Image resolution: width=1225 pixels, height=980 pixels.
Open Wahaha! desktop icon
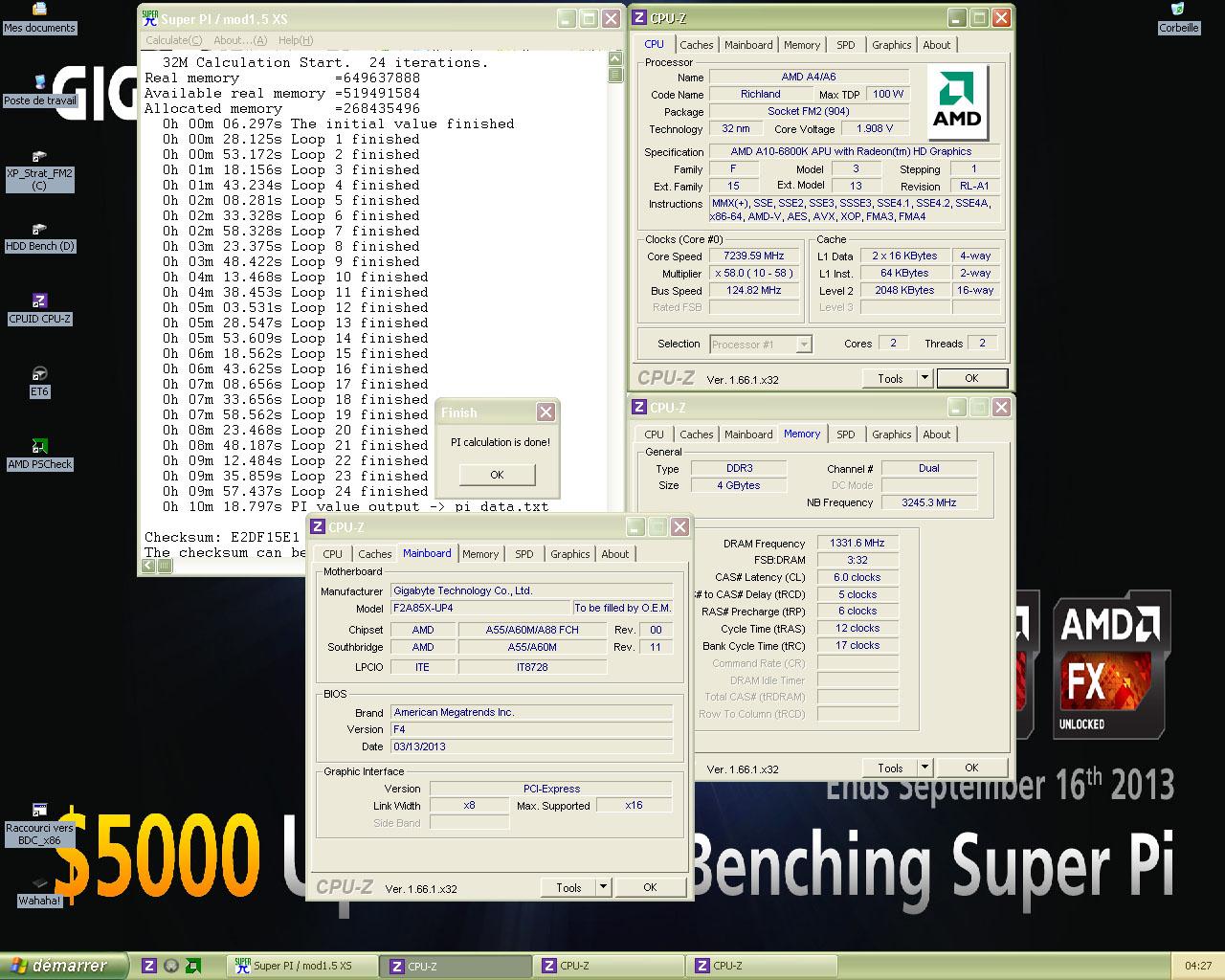pos(39,891)
